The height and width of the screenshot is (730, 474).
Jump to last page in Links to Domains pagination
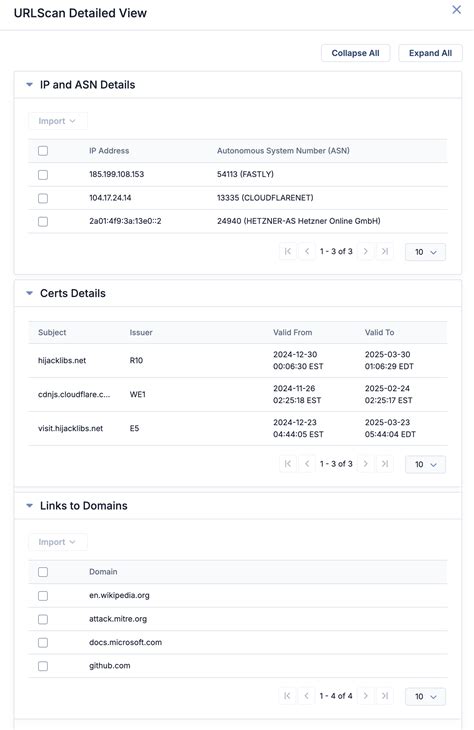(x=385, y=696)
